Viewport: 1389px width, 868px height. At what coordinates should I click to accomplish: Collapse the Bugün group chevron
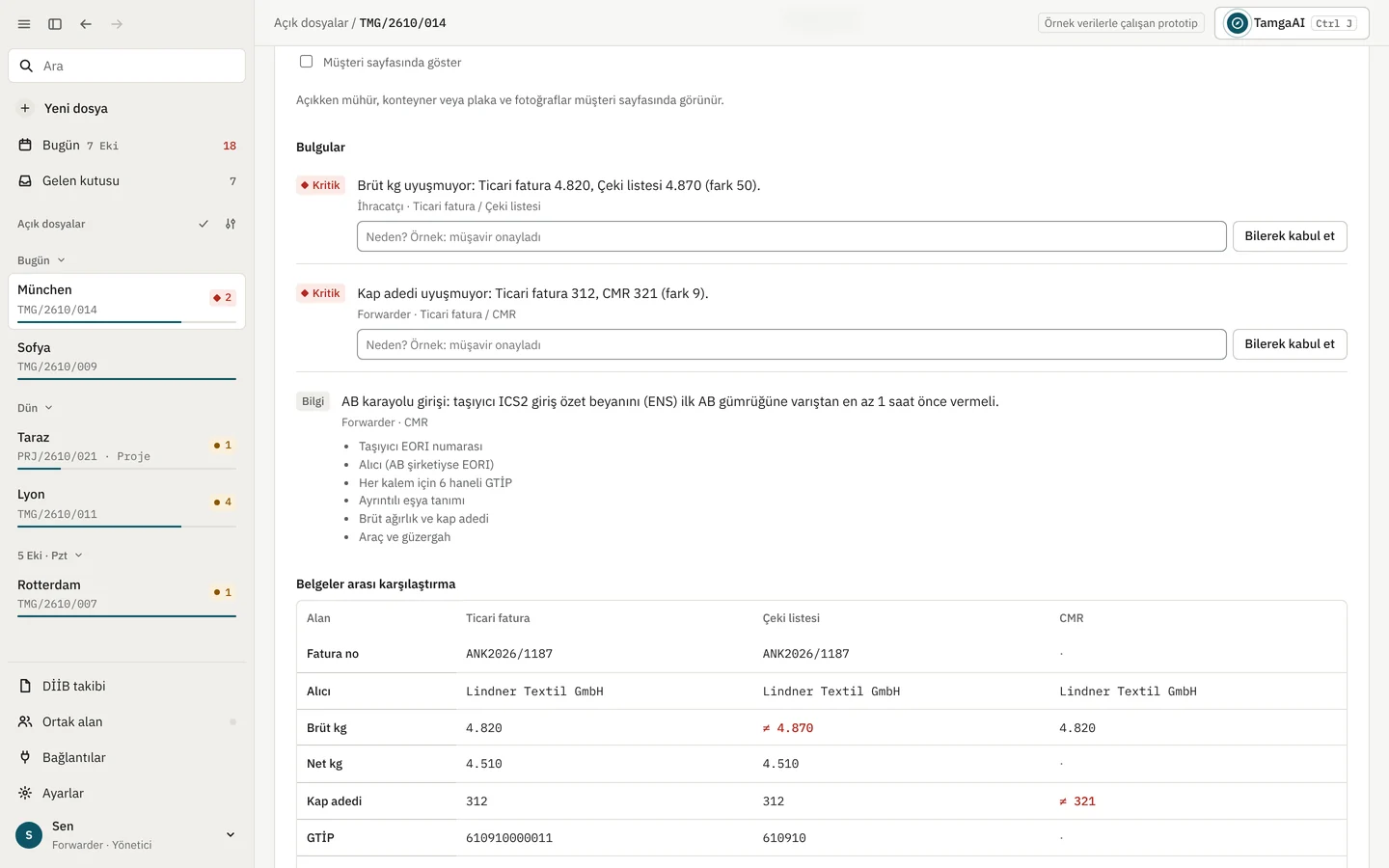point(61,260)
